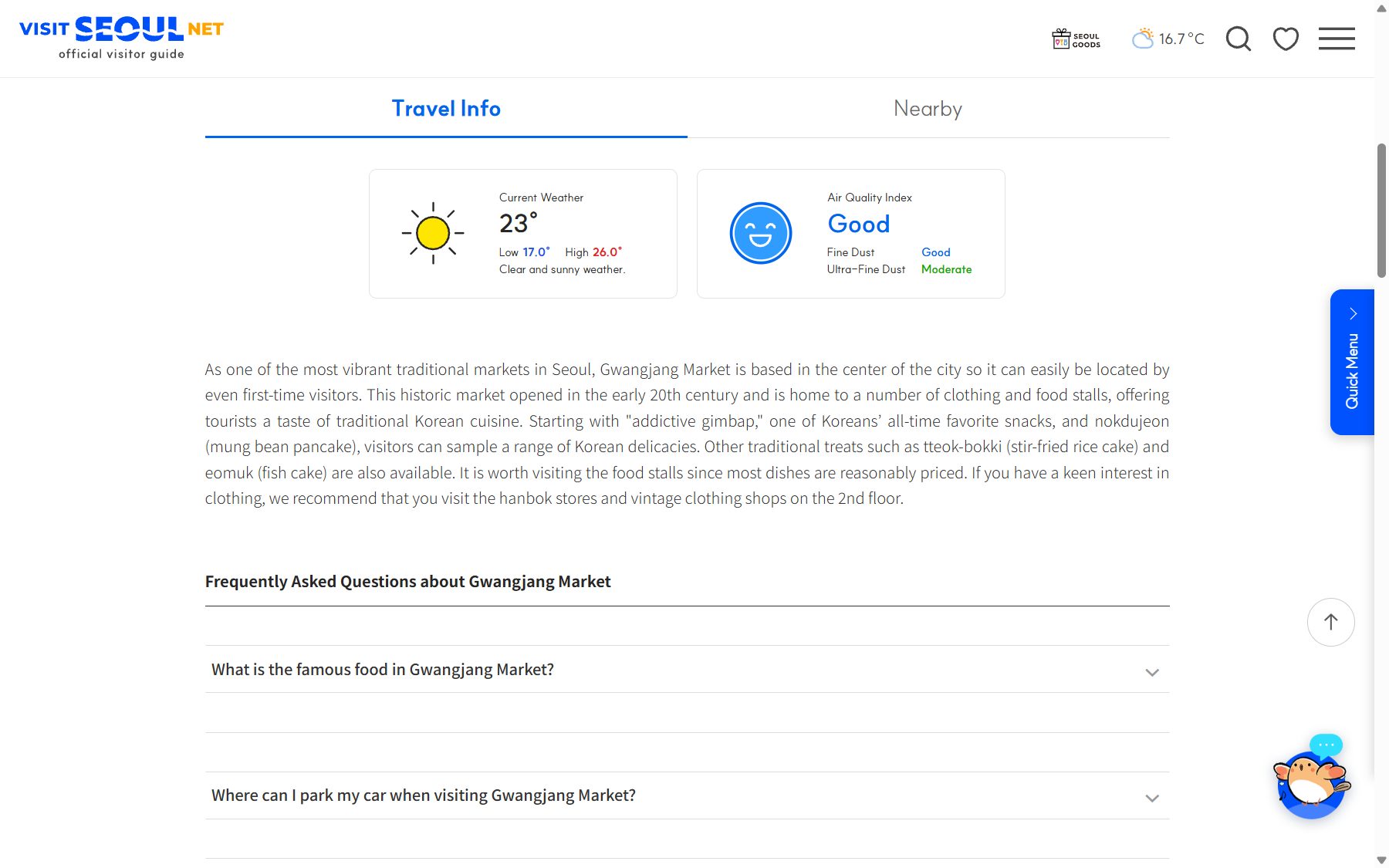Click the header weather 16.7°C icon
This screenshot has height=868, width=1389.
coord(1142,38)
